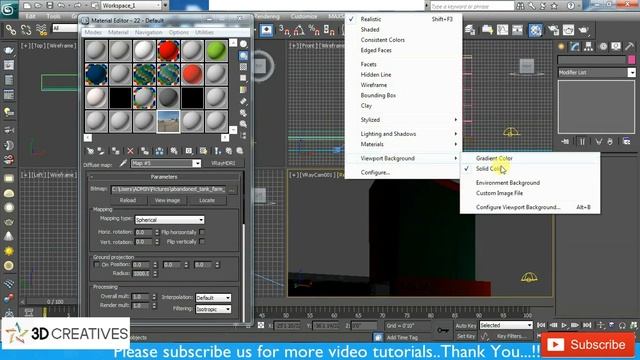Enable ground projection On checkbox
Viewport: 640px width, 360px height.
click(96, 264)
